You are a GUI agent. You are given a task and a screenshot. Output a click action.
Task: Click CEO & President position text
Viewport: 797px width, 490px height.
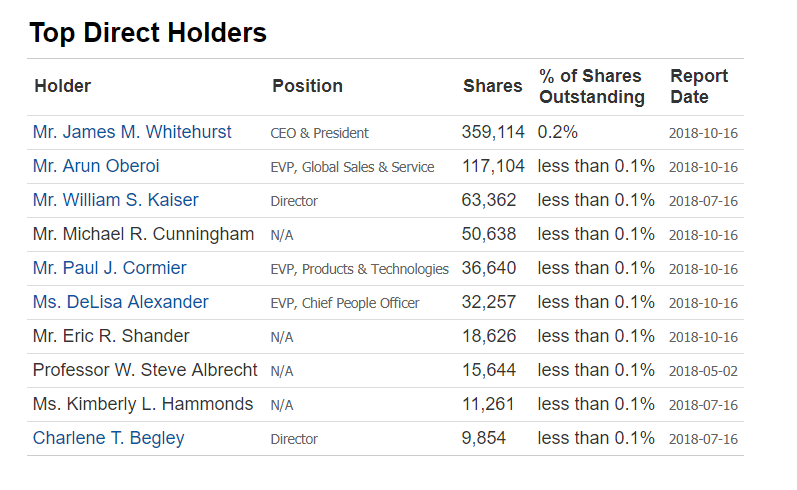point(319,133)
